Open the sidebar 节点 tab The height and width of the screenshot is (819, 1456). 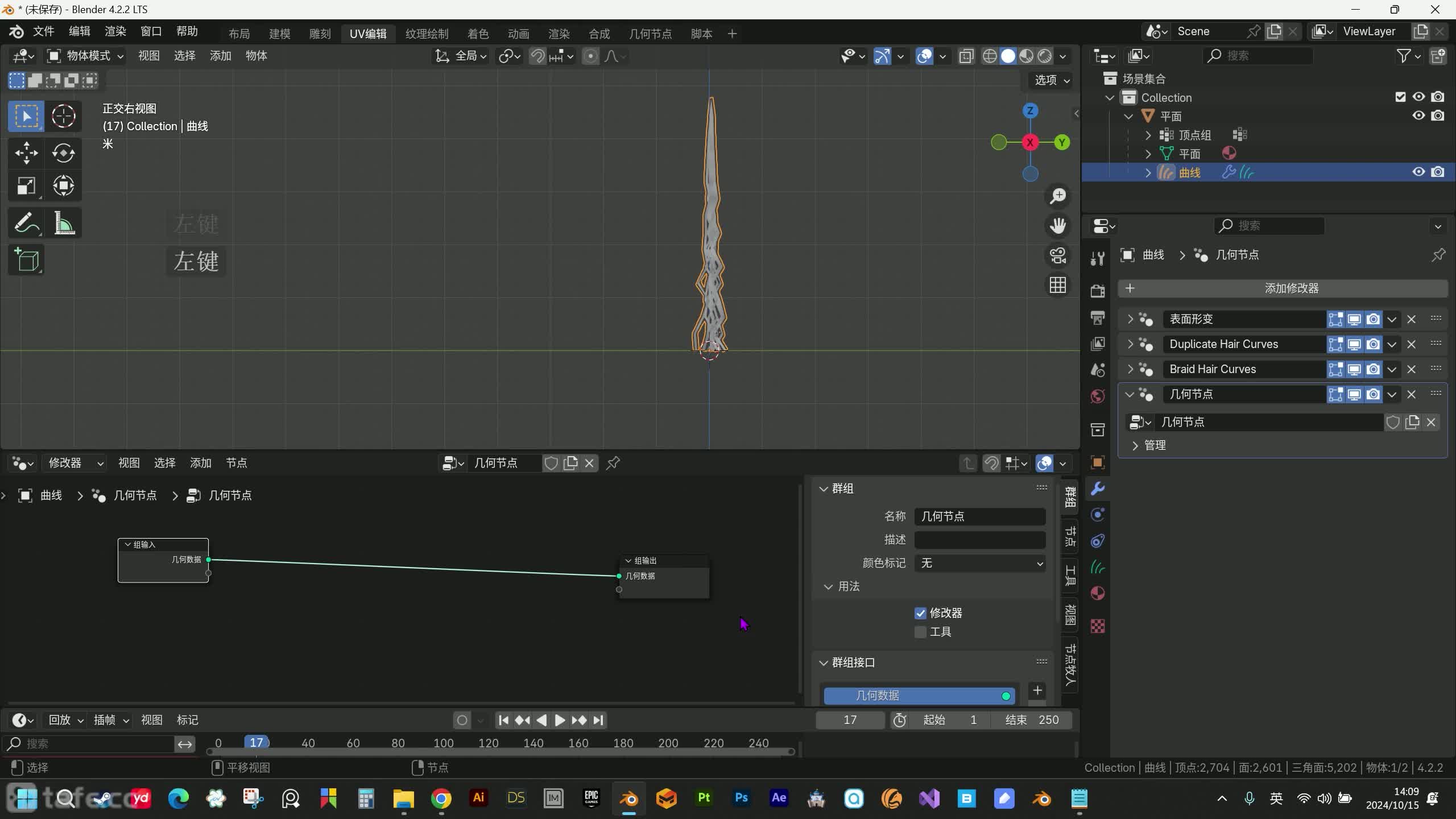pos(1070,537)
